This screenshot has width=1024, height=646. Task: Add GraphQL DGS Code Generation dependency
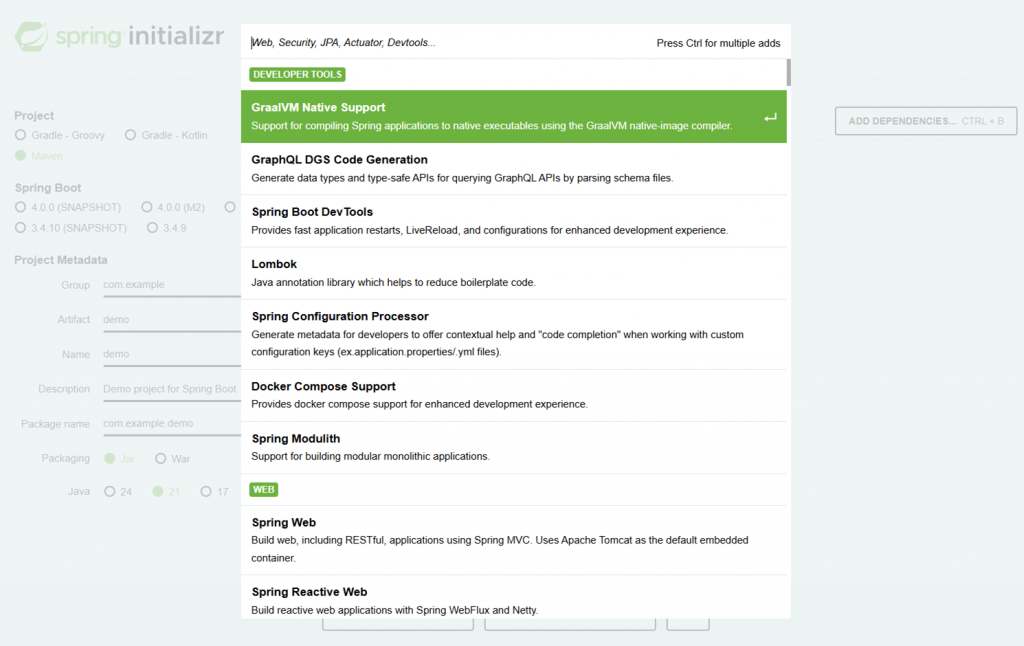coord(513,169)
